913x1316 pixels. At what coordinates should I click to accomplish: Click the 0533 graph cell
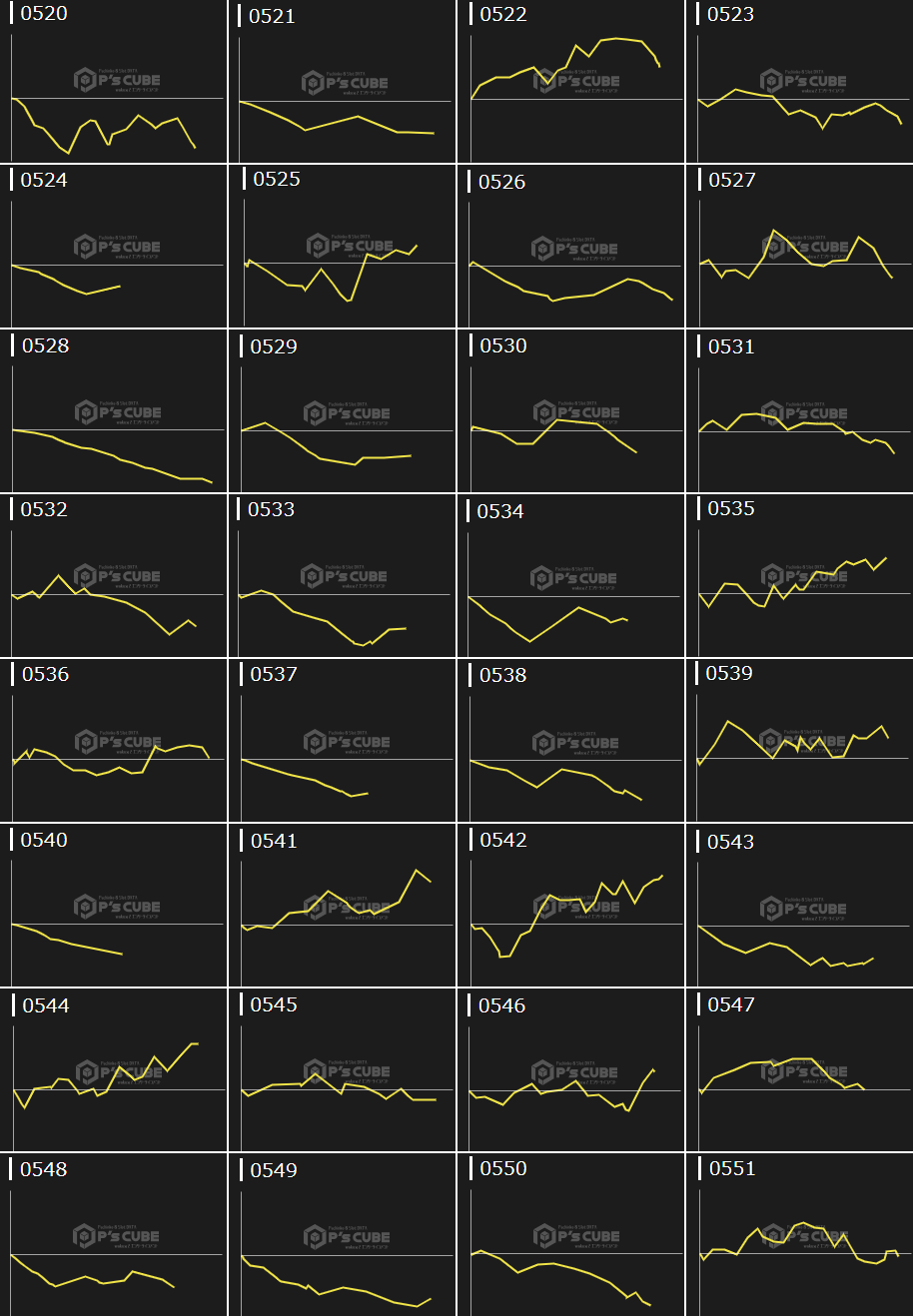(343, 576)
